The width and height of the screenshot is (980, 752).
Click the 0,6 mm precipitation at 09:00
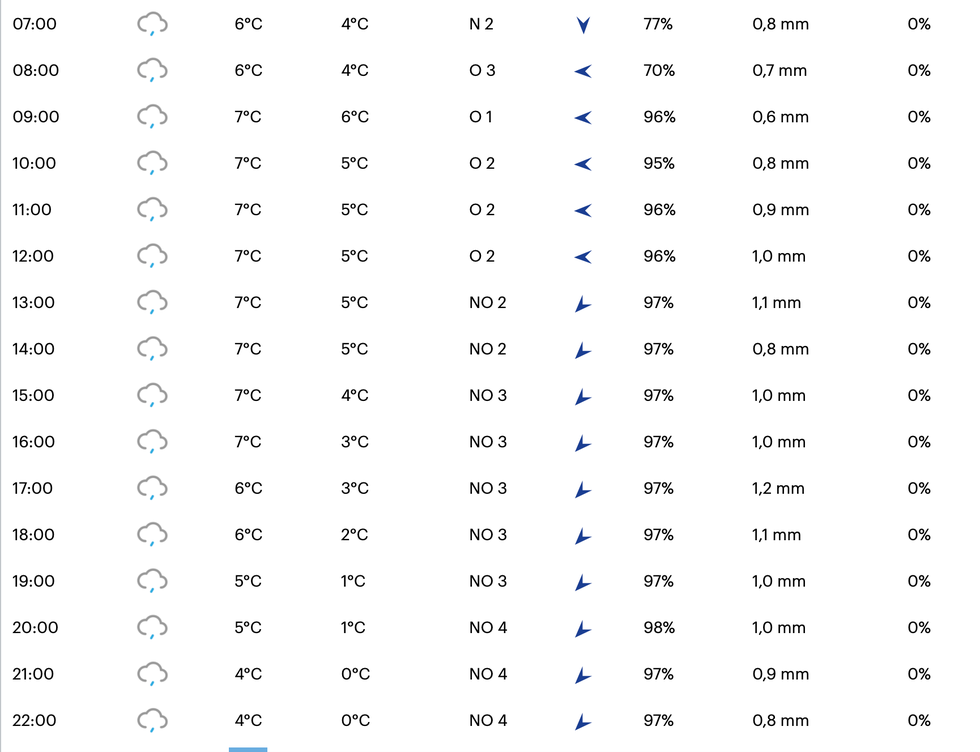(780, 117)
